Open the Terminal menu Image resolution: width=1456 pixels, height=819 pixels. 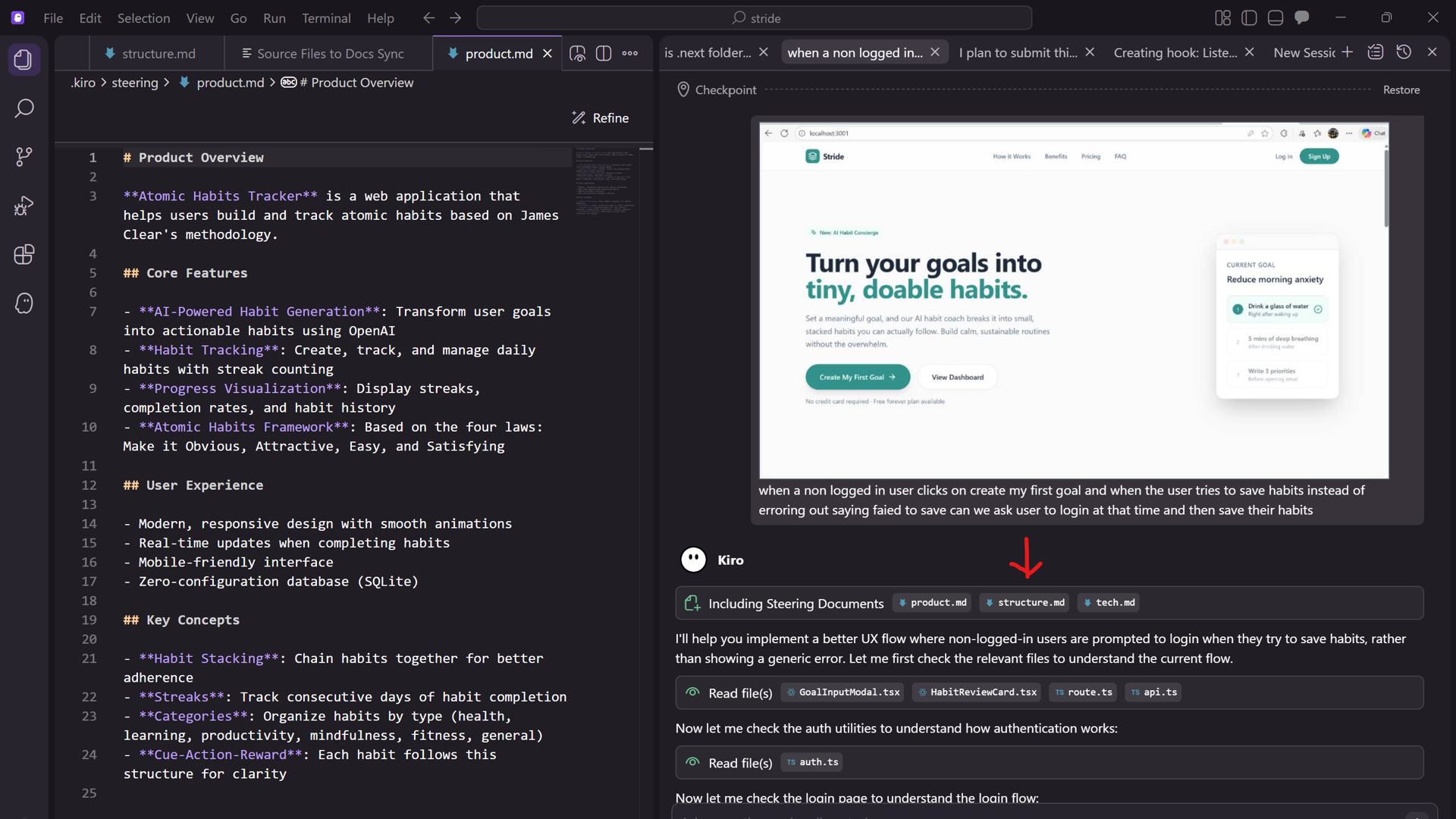coord(325,17)
